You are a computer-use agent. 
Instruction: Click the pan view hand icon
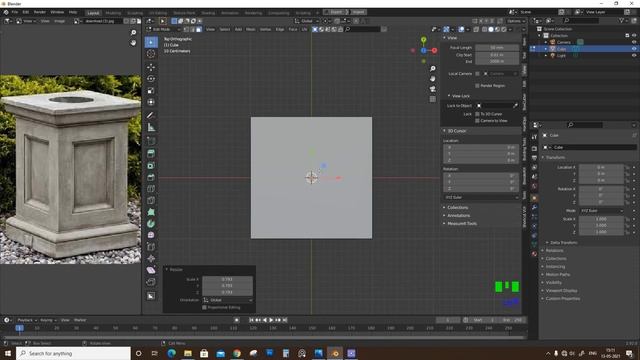point(433,78)
